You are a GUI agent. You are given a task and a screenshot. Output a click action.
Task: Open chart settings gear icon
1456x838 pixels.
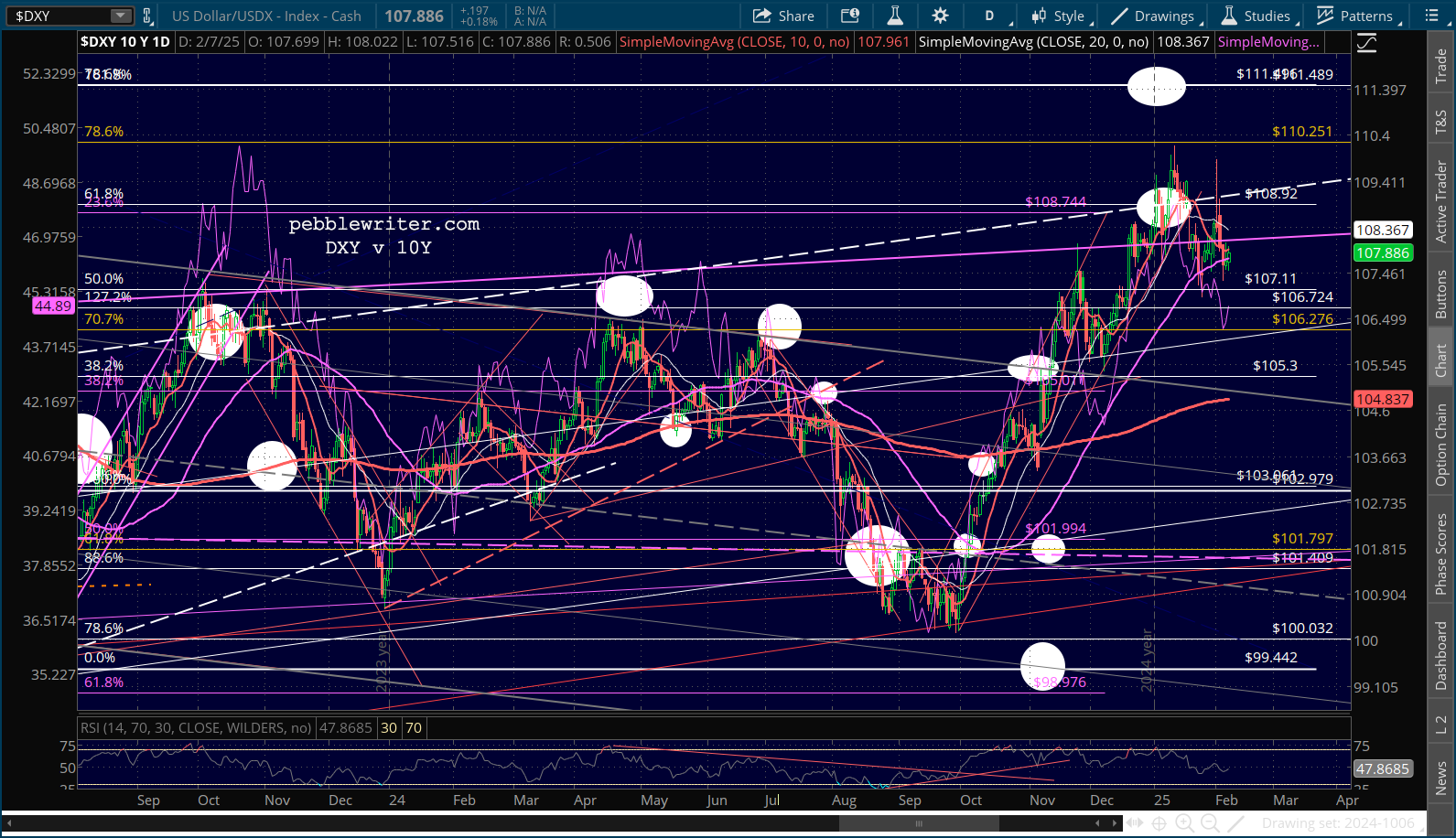click(x=940, y=16)
